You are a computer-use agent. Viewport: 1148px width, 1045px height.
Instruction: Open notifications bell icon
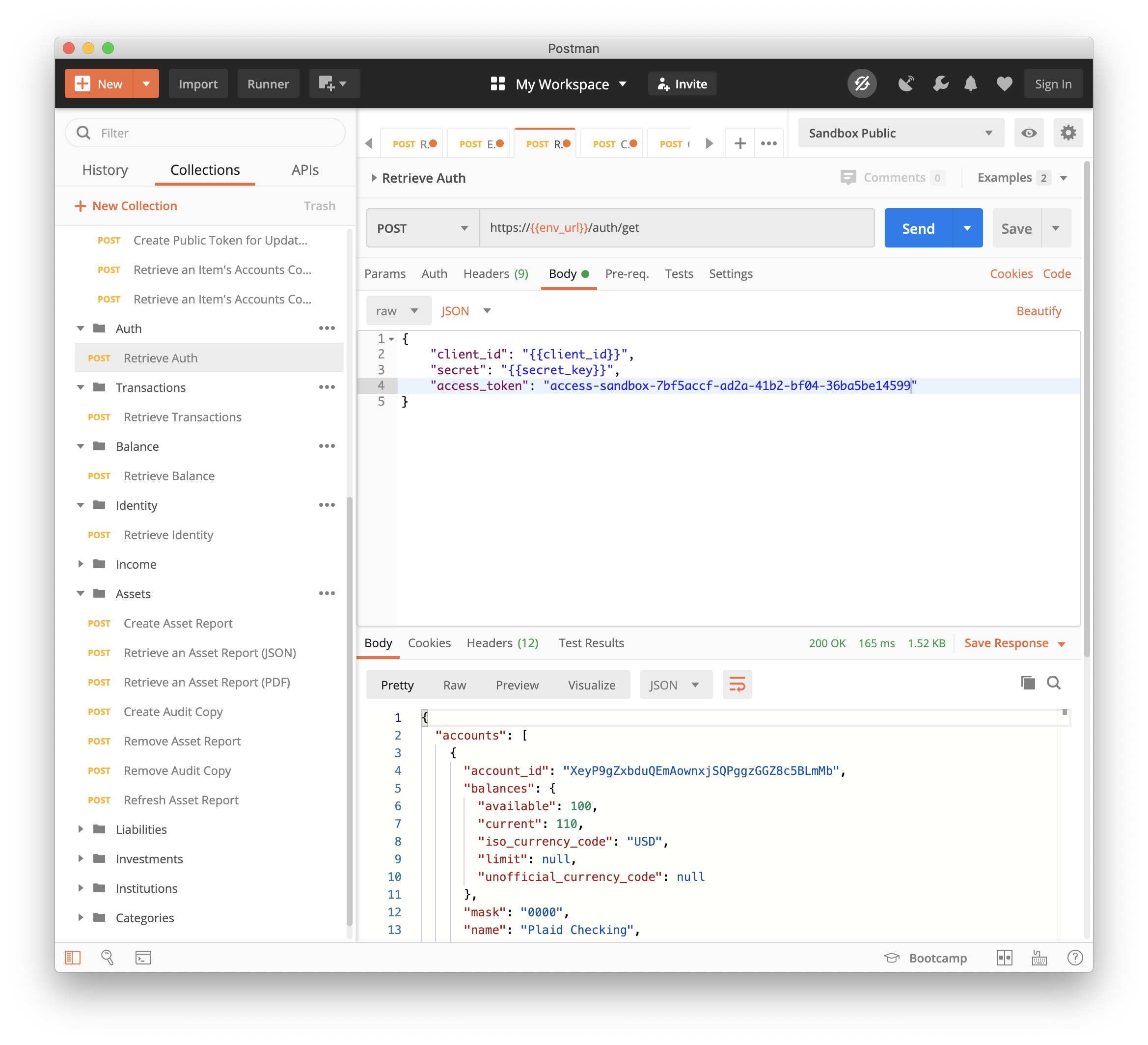click(970, 83)
